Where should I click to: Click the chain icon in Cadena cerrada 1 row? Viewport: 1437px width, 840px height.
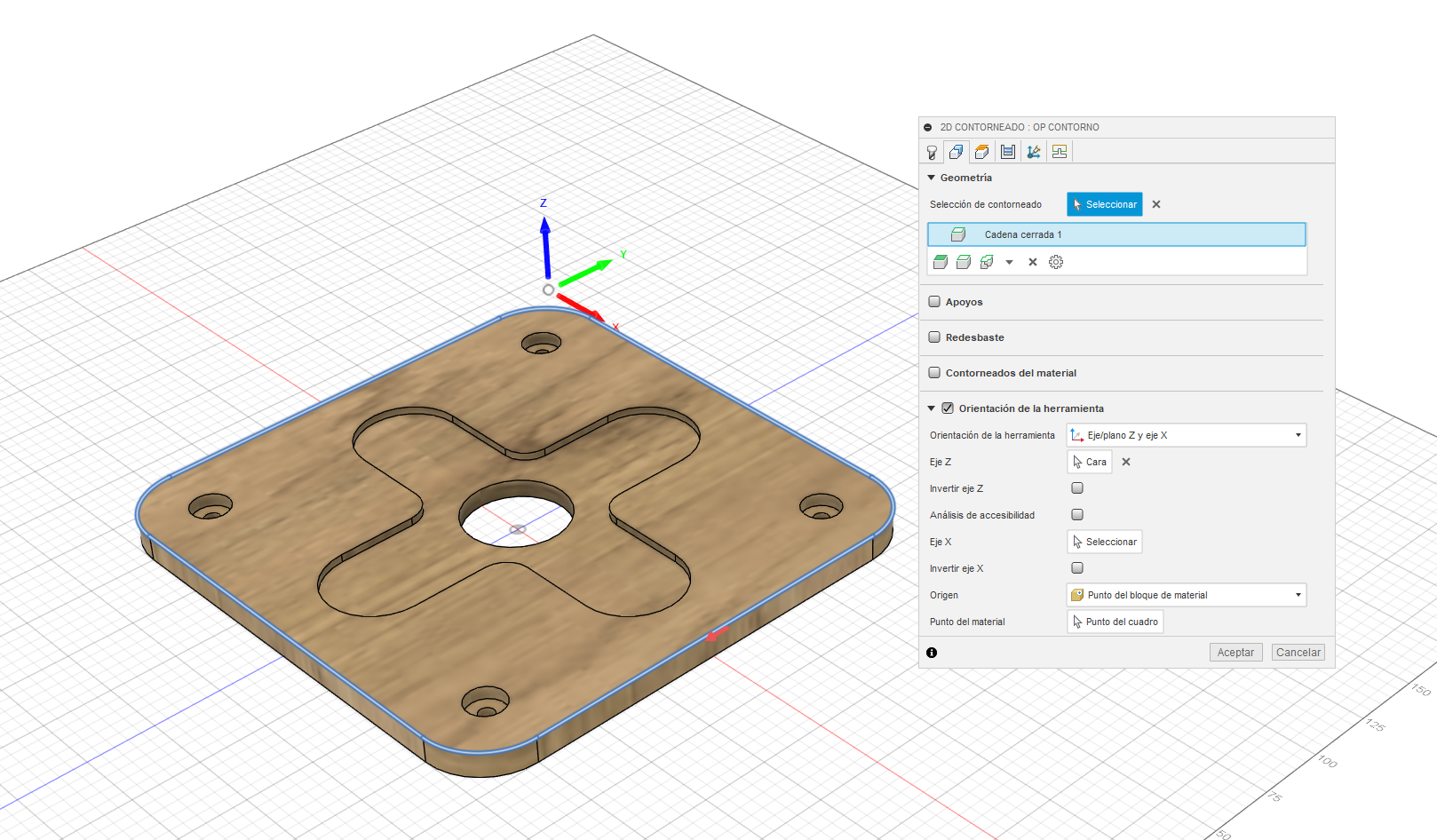tap(958, 234)
